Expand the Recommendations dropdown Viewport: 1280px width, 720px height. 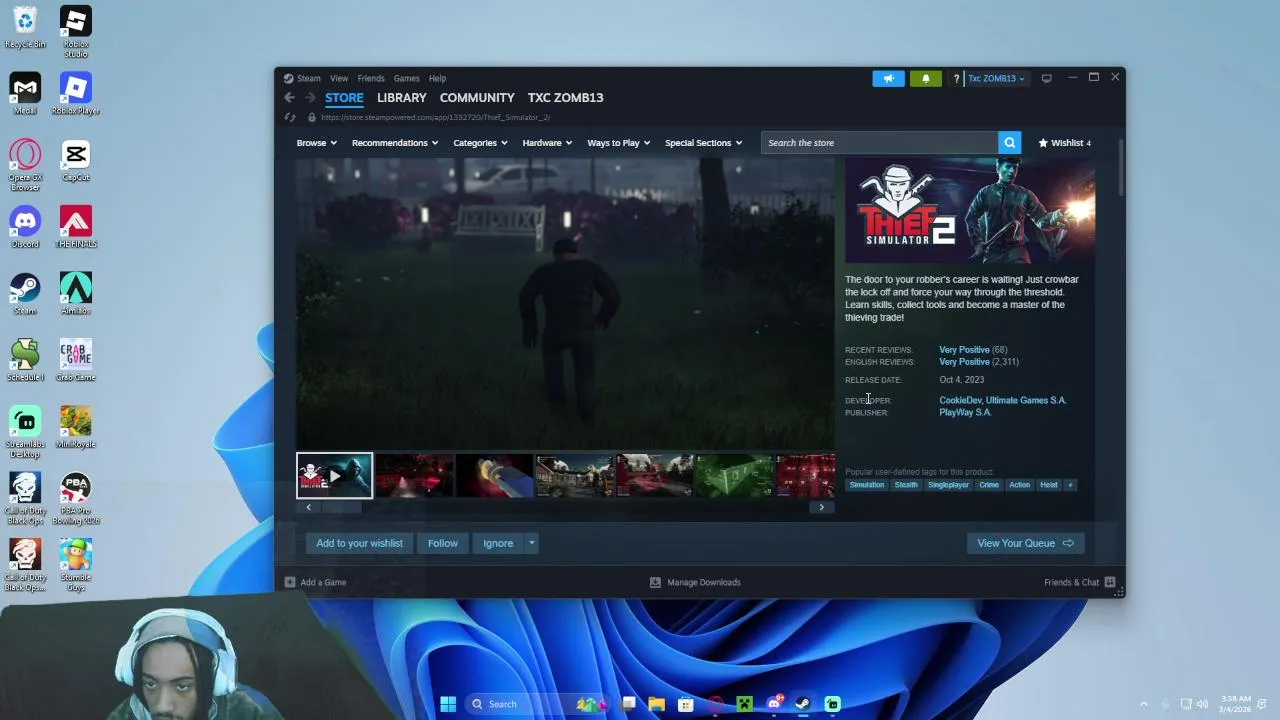(x=395, y=143)
